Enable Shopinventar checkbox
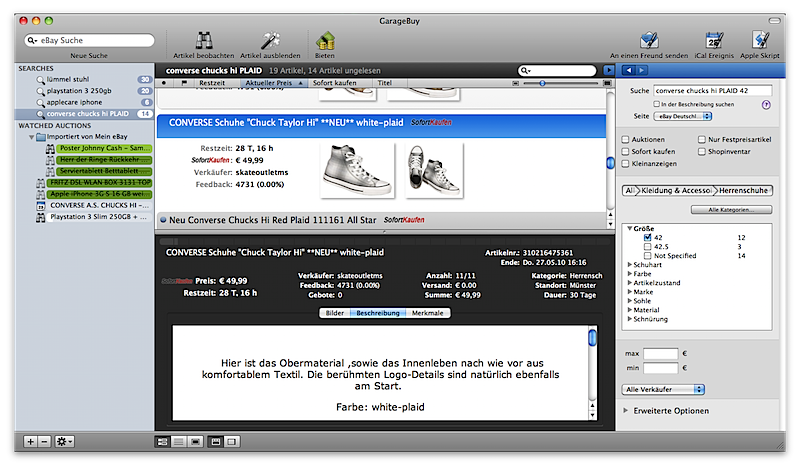 tap(702, 152)
